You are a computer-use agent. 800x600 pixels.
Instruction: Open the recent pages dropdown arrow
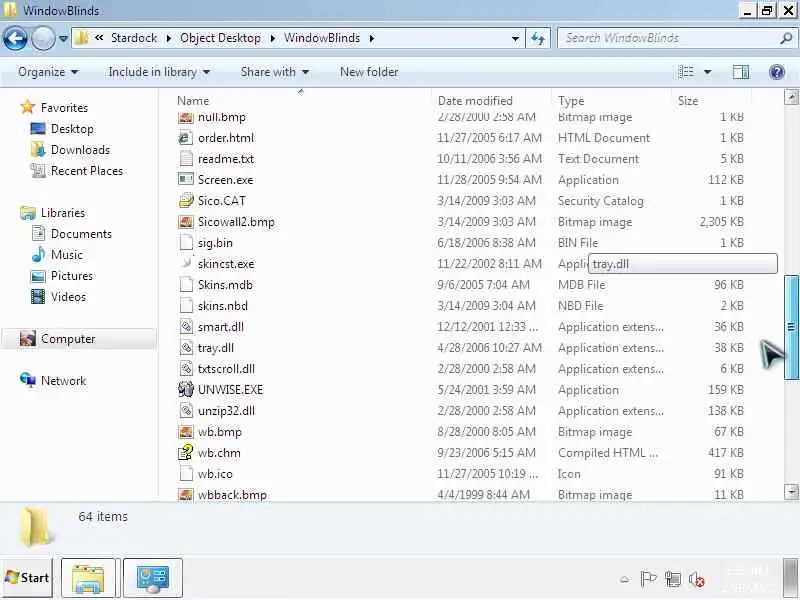pyautogui.click(x=63, y=38)
